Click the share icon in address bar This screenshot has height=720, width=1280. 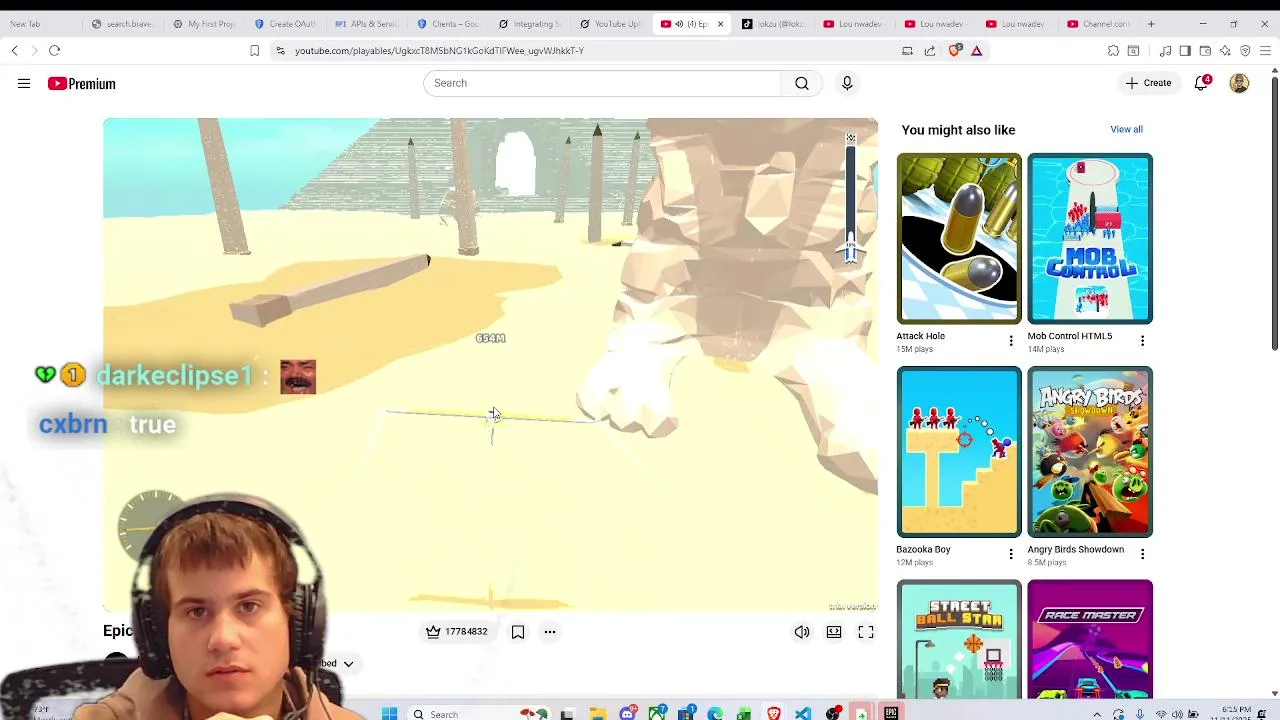point(930,50)
